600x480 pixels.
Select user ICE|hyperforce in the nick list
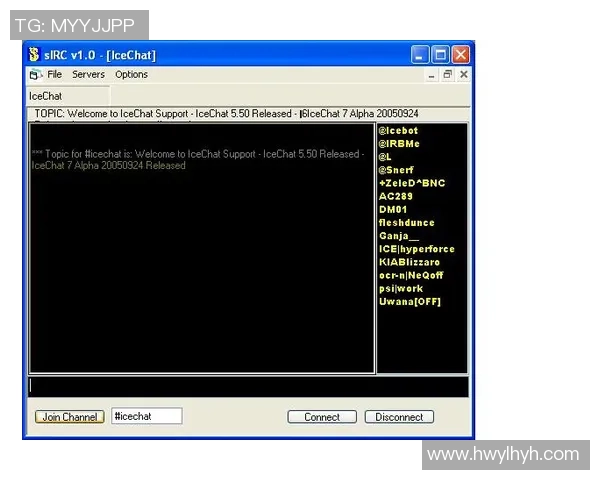coord(416,249)
